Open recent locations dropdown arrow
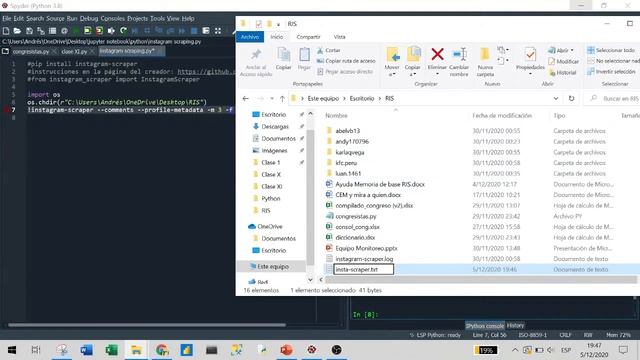640x360 pixels. point(272,98)
